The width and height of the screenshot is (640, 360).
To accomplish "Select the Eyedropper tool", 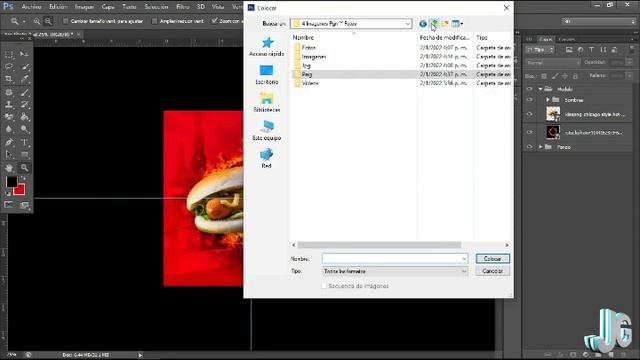I will [24, 79].
